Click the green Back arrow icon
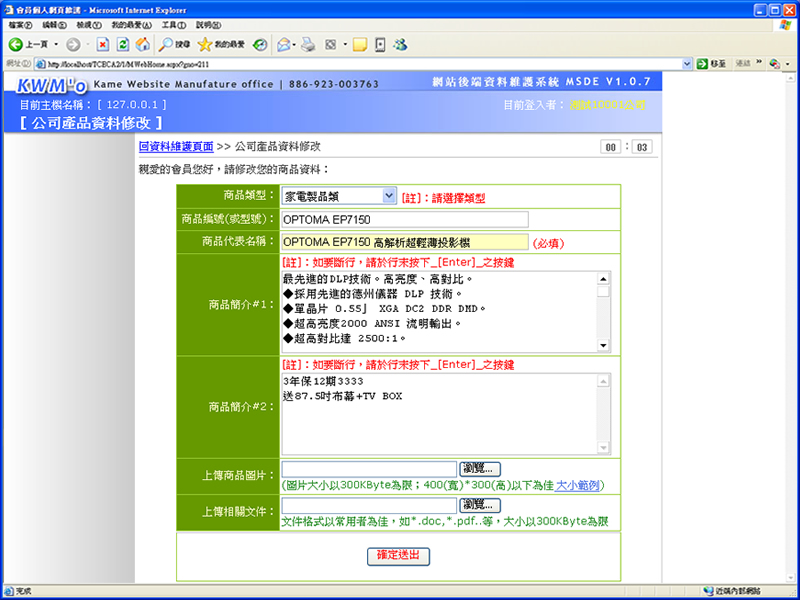 (16, 45)
